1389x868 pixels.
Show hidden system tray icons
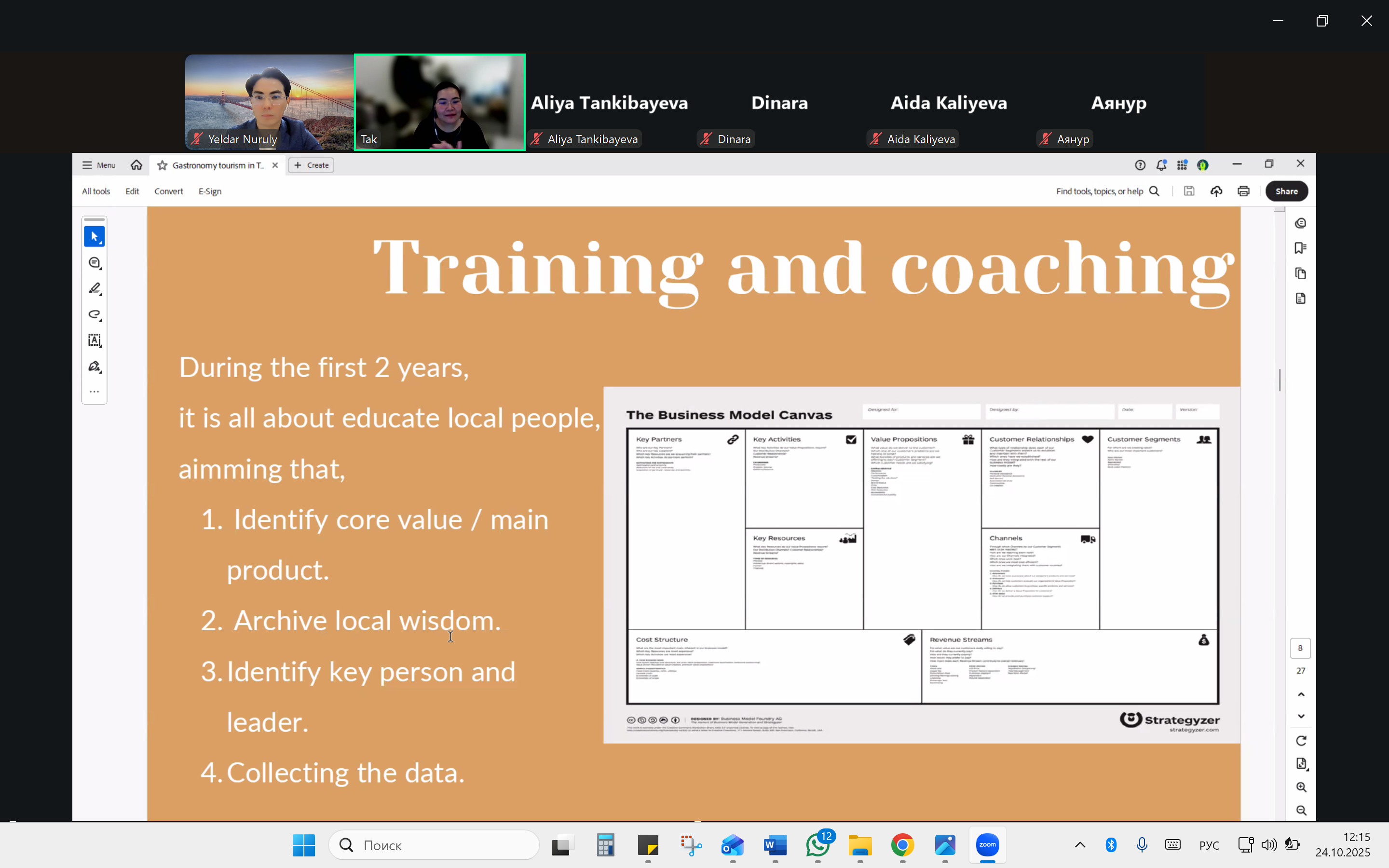click(x=1080, y=844)
